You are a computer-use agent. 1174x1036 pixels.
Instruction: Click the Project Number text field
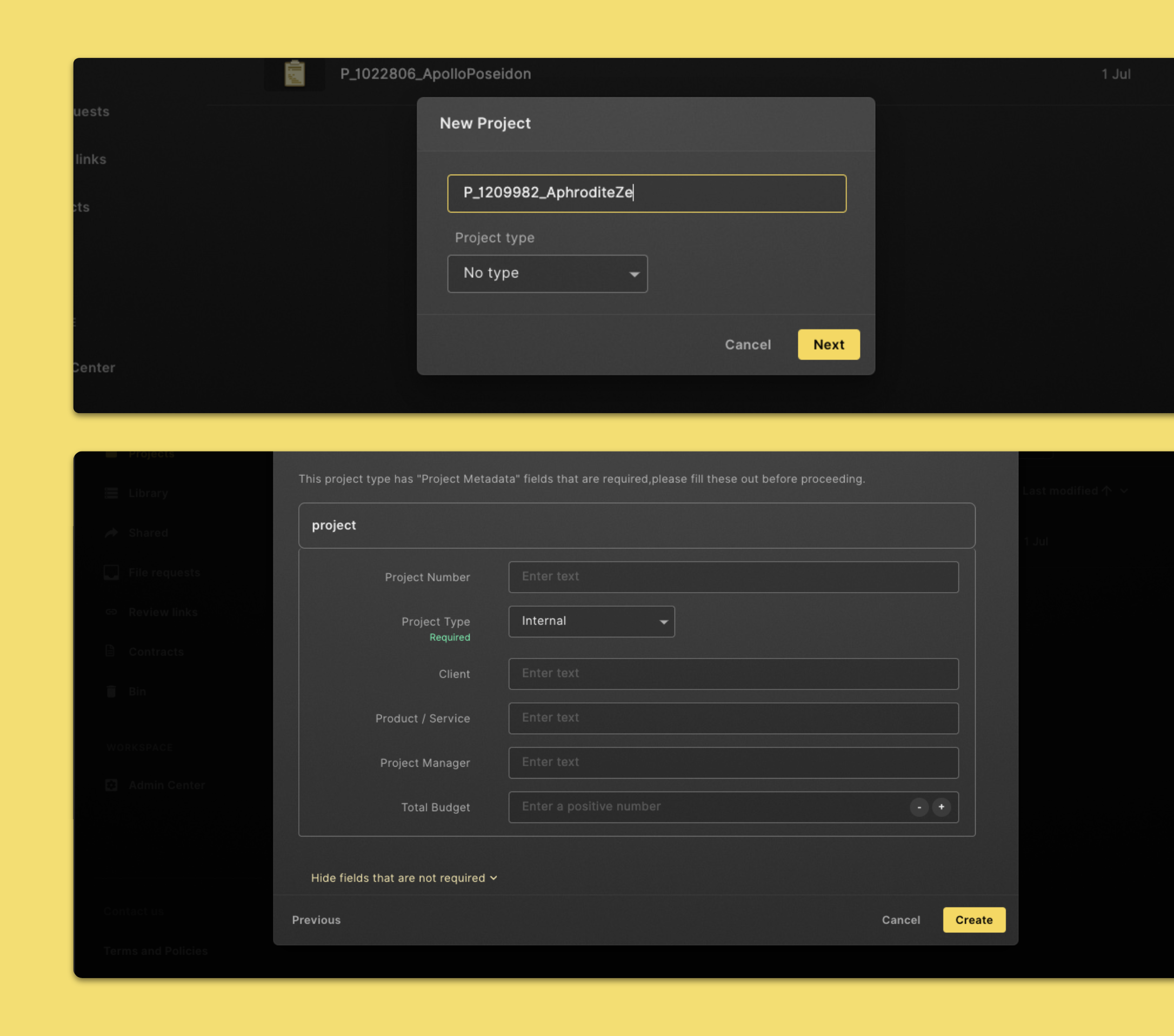point(733,577)
